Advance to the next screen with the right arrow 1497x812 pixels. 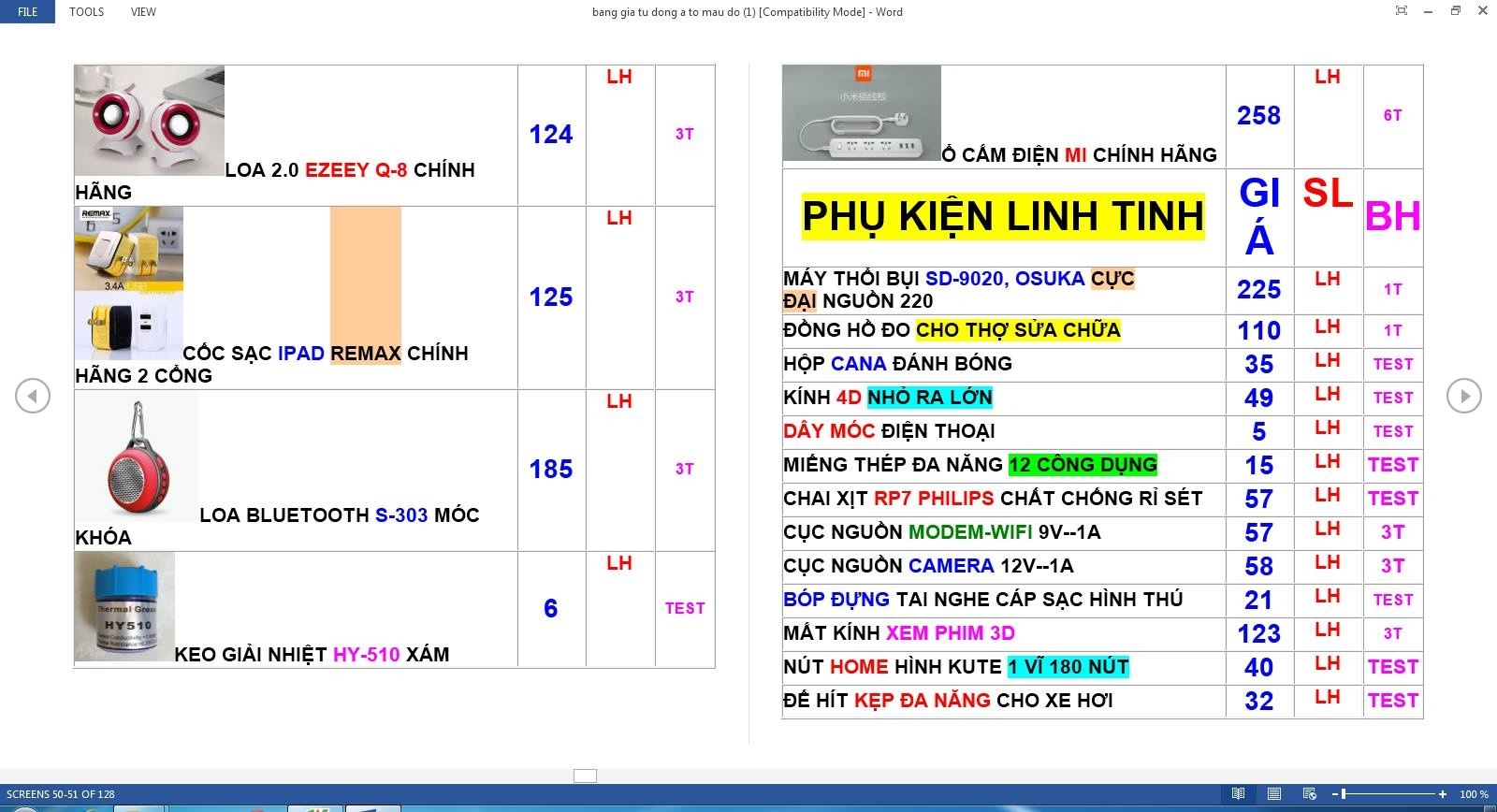pos(1464,396)
